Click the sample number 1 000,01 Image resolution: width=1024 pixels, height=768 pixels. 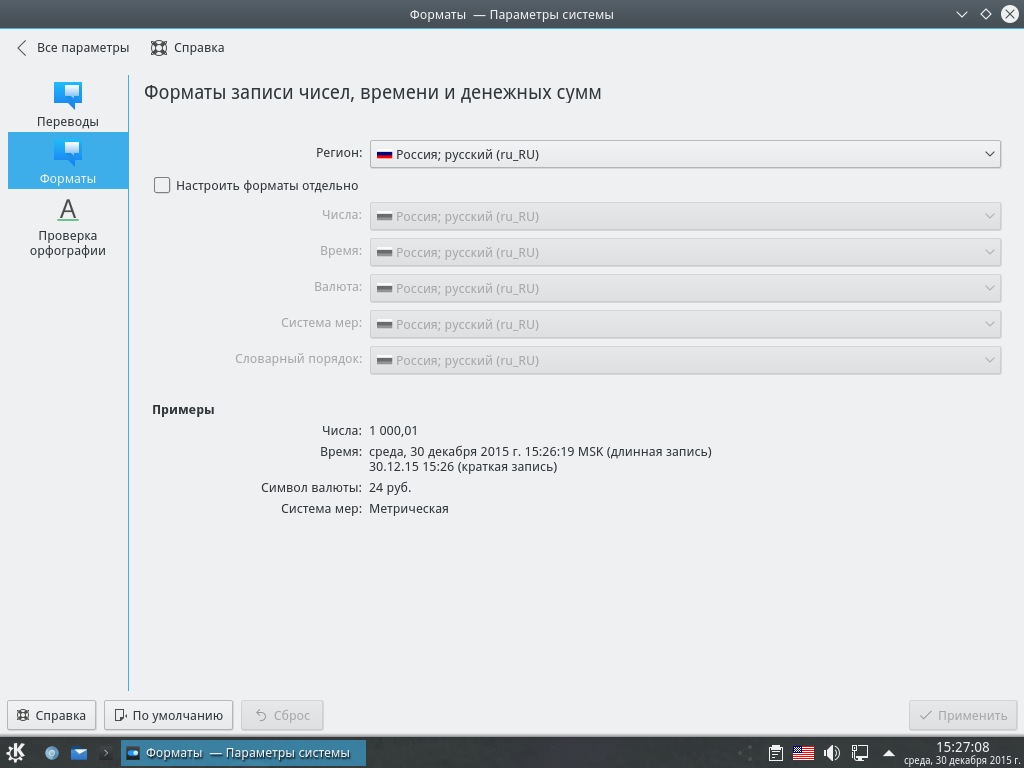pyautogui.click(x=393, y=430)
